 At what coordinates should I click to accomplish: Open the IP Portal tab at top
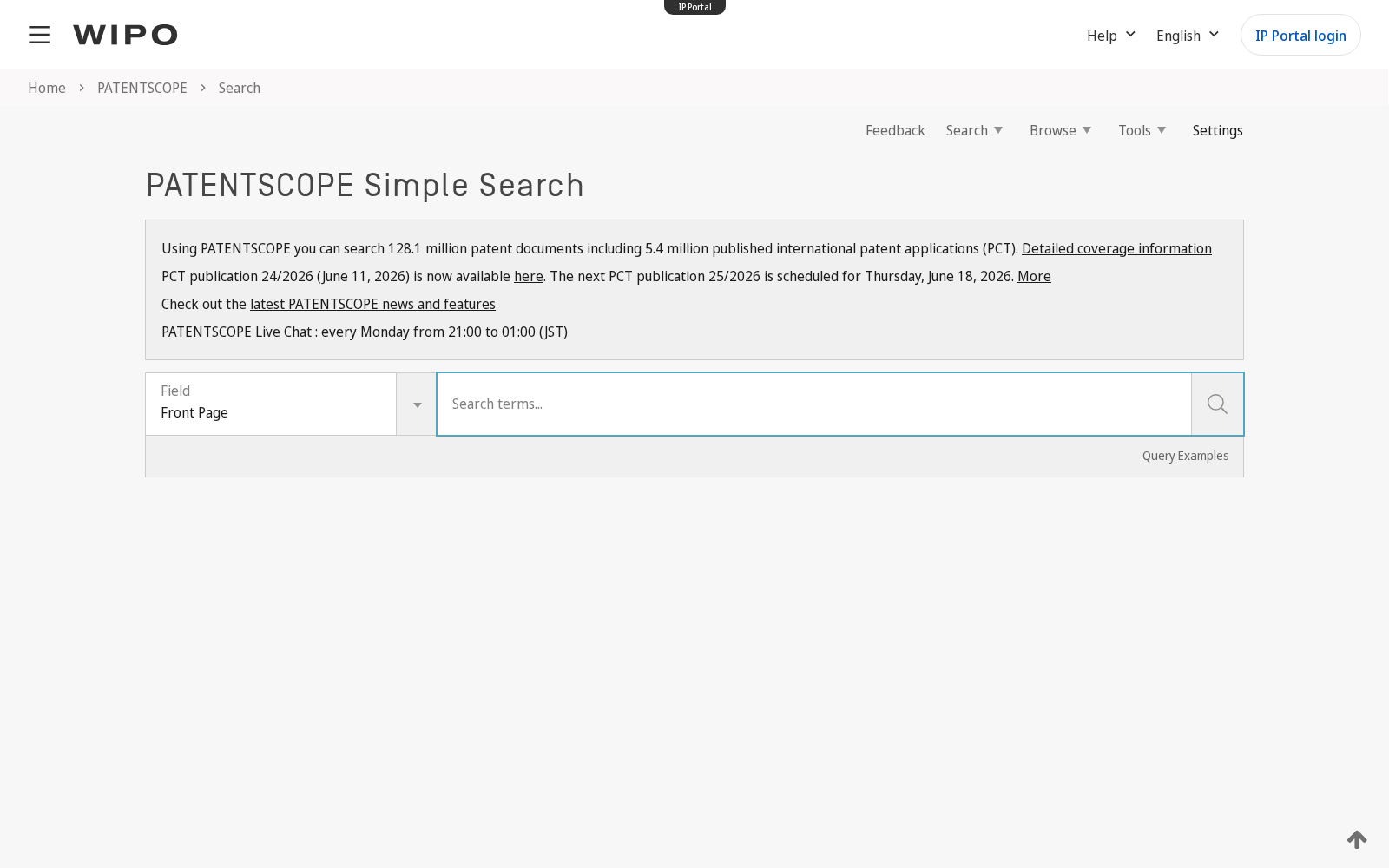point(694,7)
